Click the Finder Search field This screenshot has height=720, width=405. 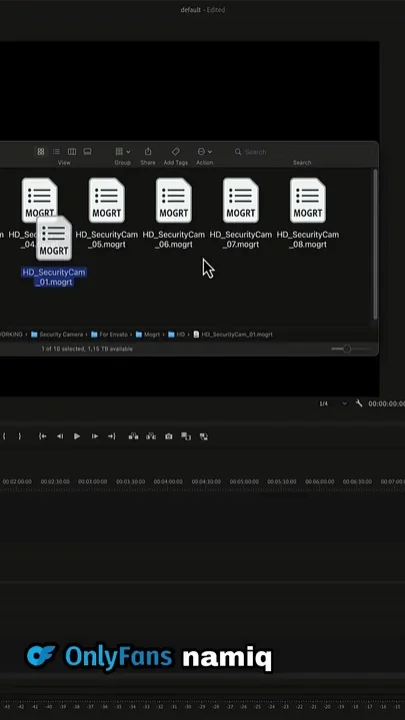(x=302, y=152)
